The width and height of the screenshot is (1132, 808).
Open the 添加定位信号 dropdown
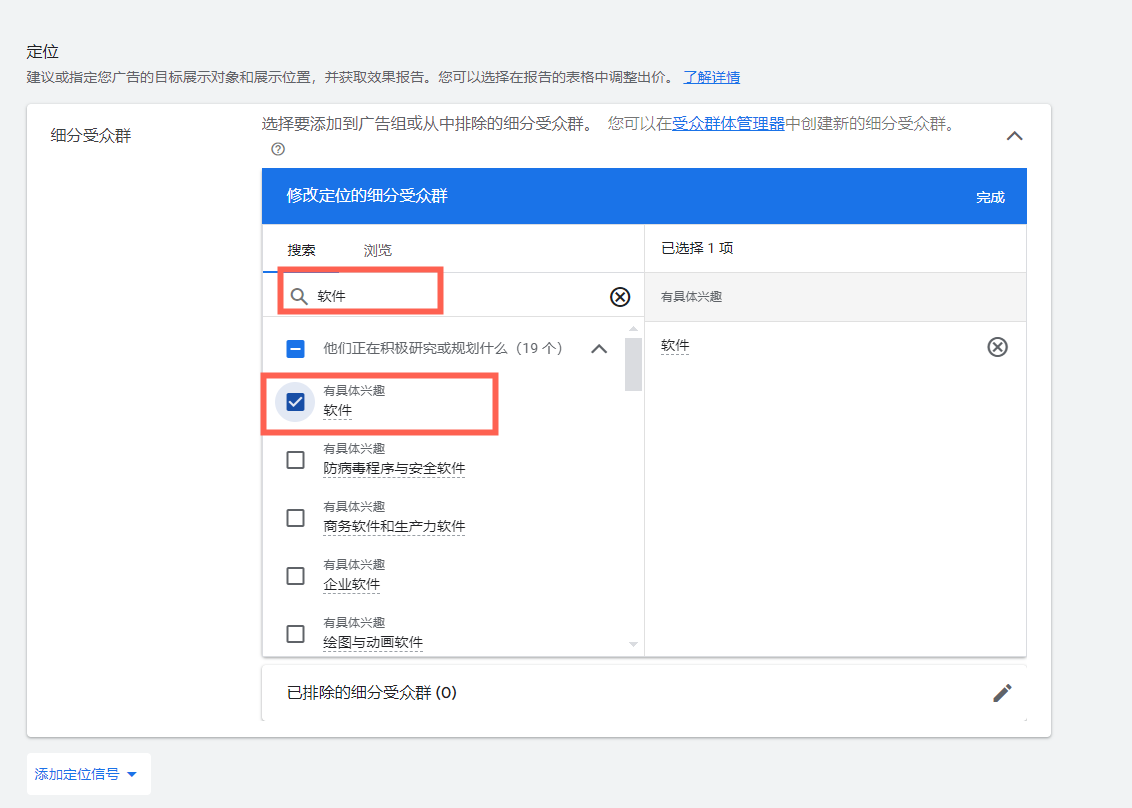coord(88,774)
